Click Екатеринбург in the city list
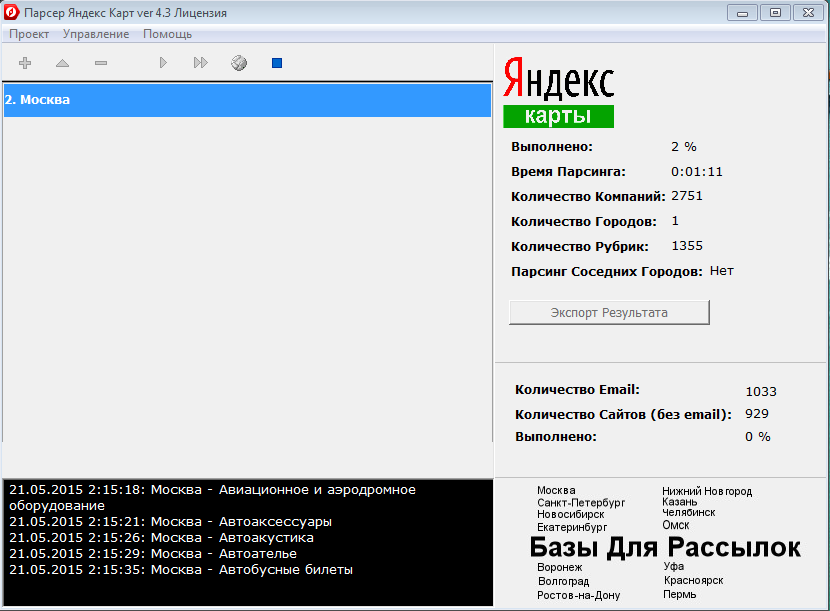 (x=572, y=527)
